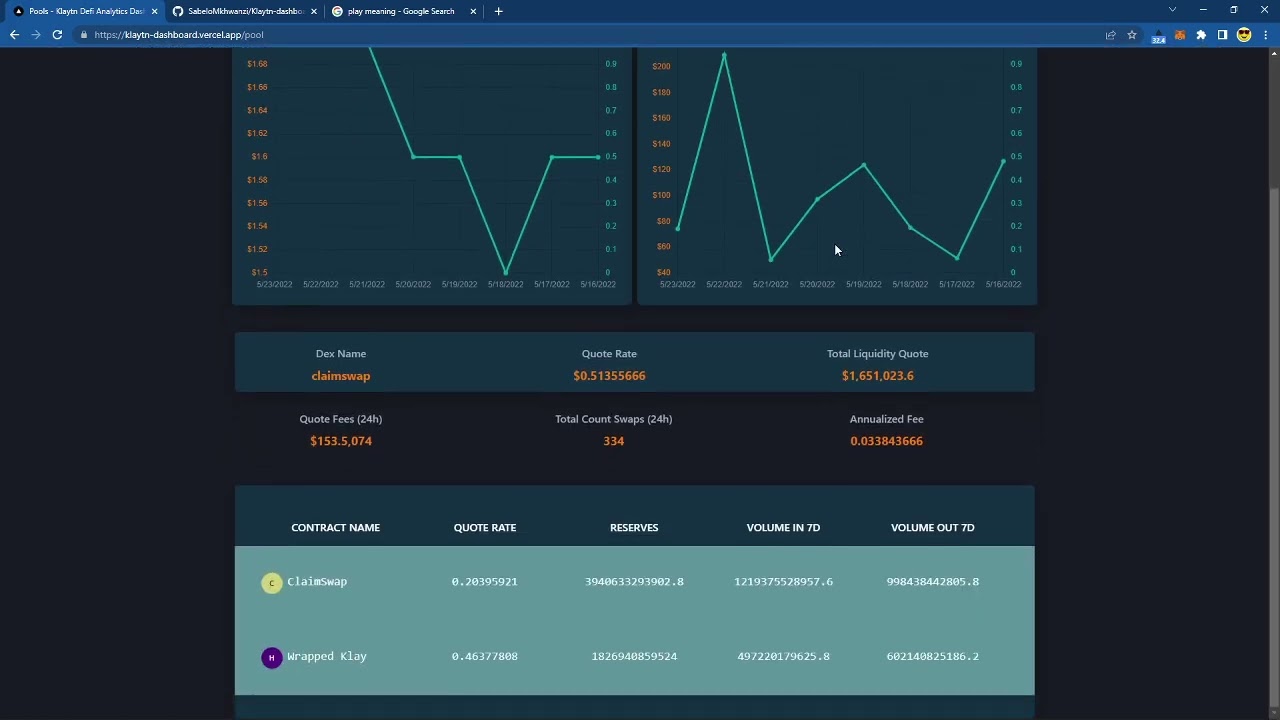Click left chart's 5/18/2022 data point

coord(506,272)
